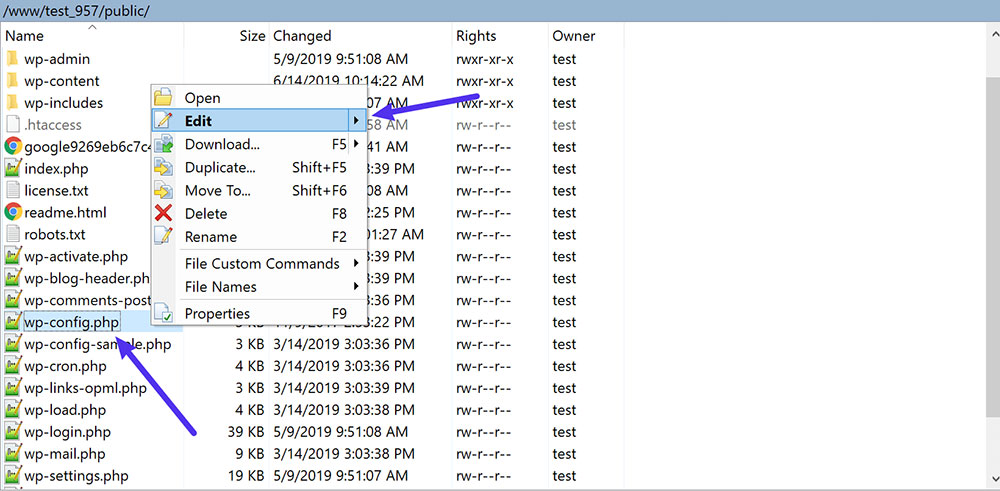The width and height of the screenshot is (1000, 491).
Task: Expand the File Custom Commands submenu arrow
Action: [x=355, y=264]
